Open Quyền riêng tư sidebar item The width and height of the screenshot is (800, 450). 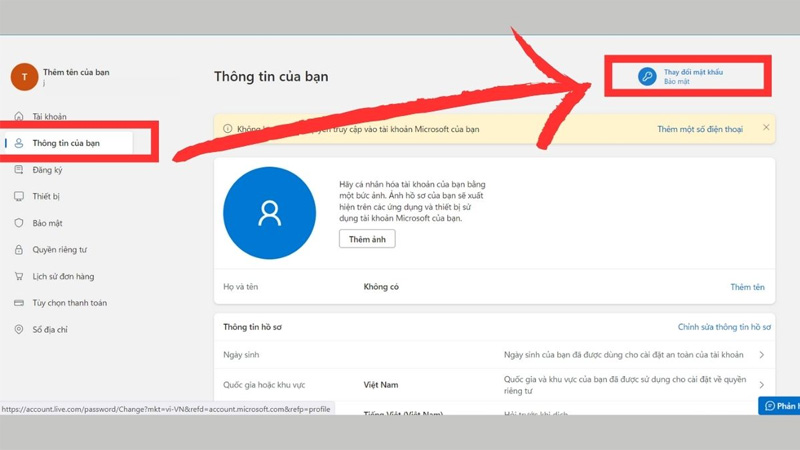60,249
